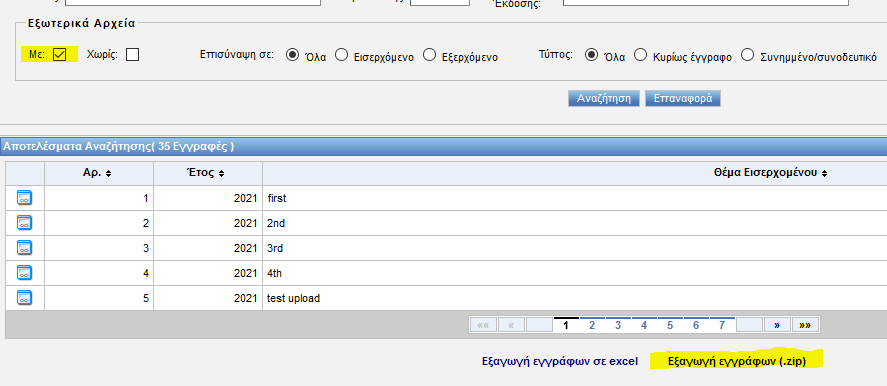
Task: Click the 'test upload' subject cell
Action: tap(575, 298)
